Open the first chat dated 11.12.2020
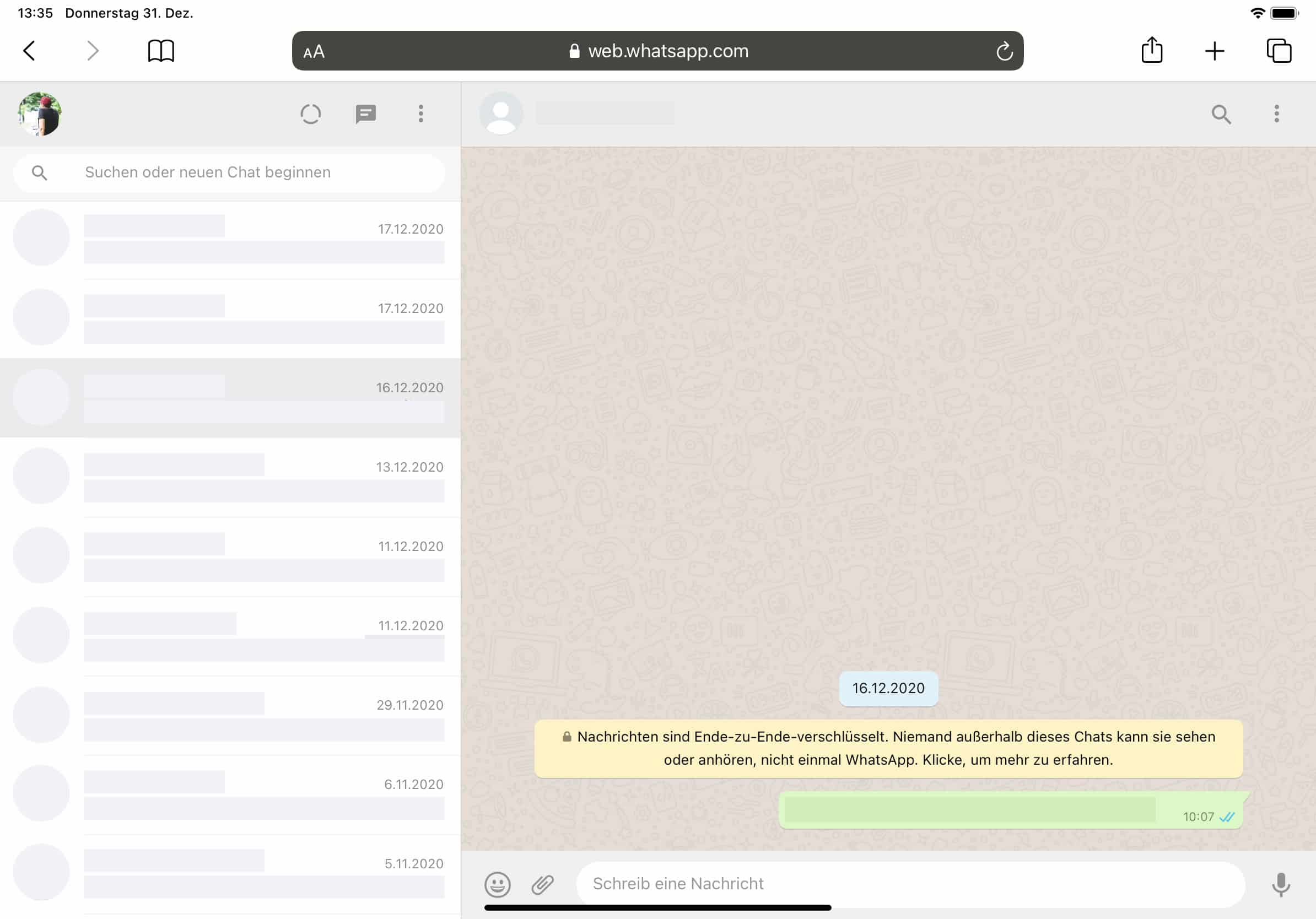This screenshot has height=919, width=1316. coord(230,557)
